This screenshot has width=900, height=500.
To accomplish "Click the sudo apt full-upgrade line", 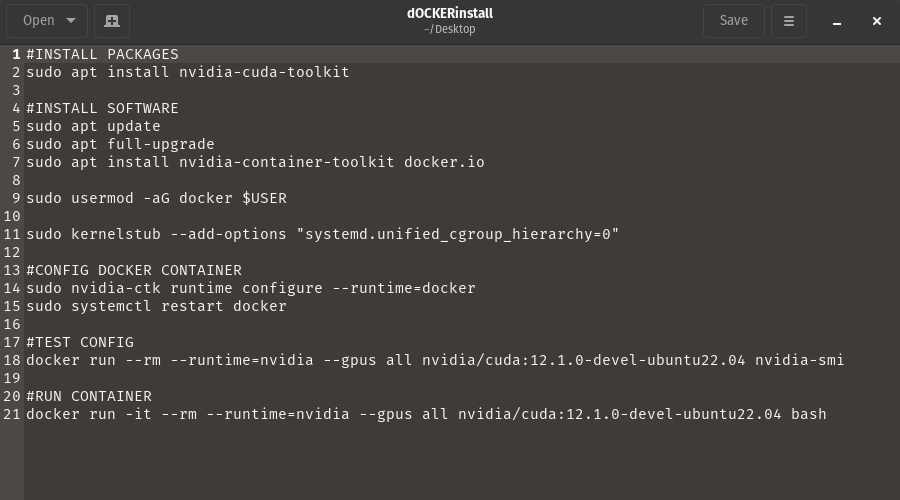I will coord(120,144).
